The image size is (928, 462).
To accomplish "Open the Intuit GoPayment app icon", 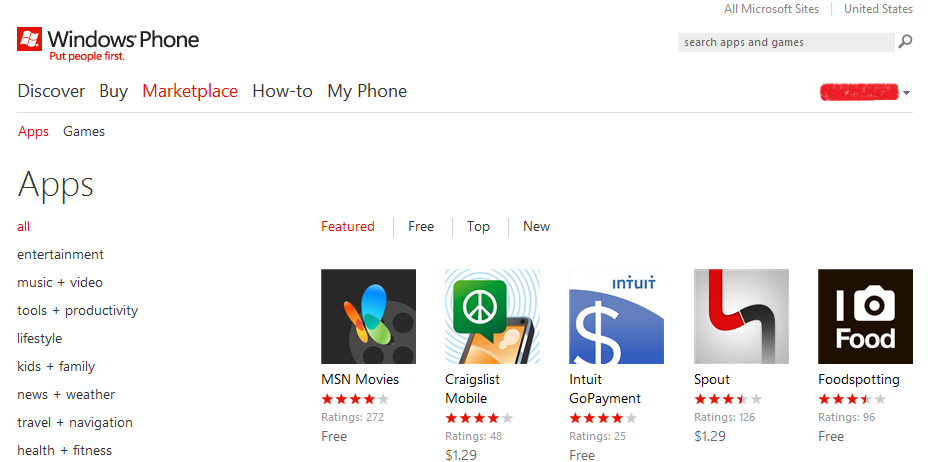I will tap(616, 316).
